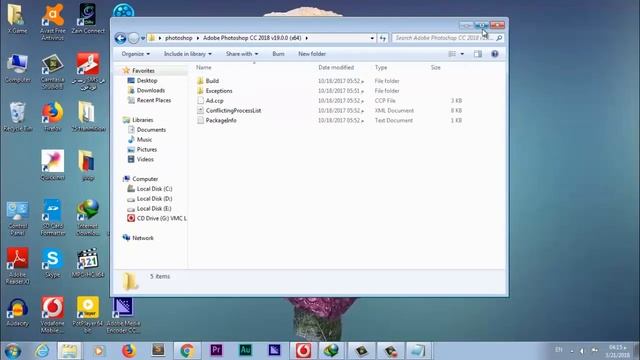
Task: Click the photoshop breadcrumb in address bar
Action: 178,38
